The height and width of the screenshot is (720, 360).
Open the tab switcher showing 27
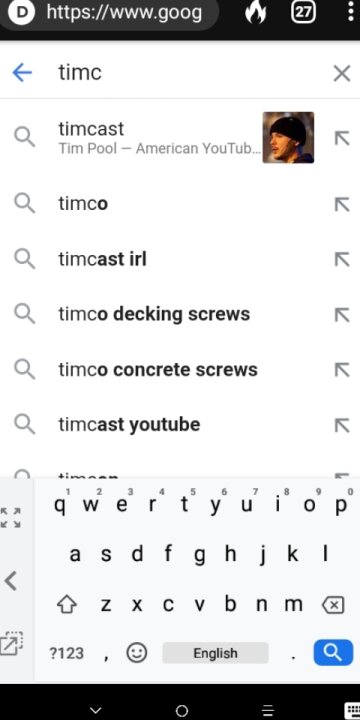(304, 12)
